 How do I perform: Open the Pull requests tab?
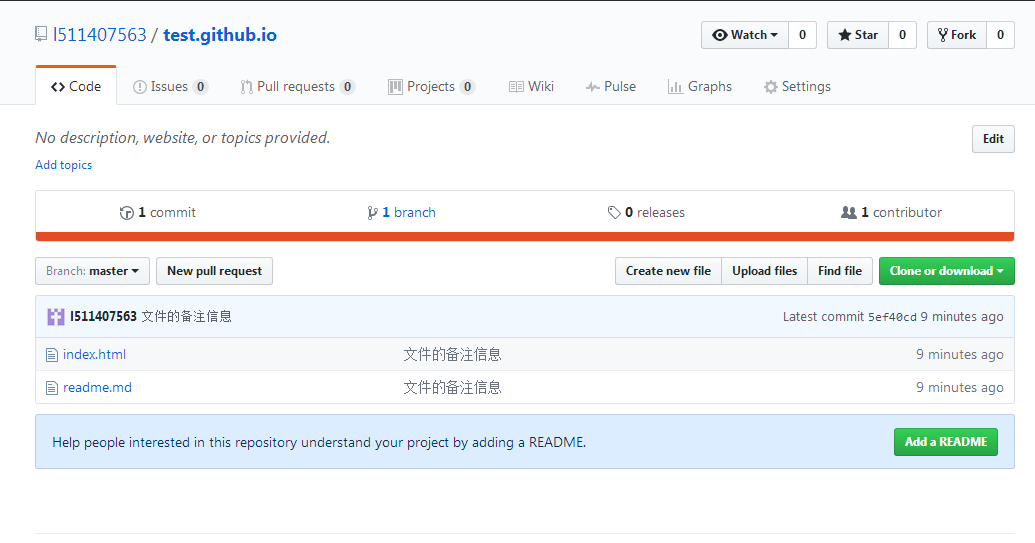pos(298,86)
